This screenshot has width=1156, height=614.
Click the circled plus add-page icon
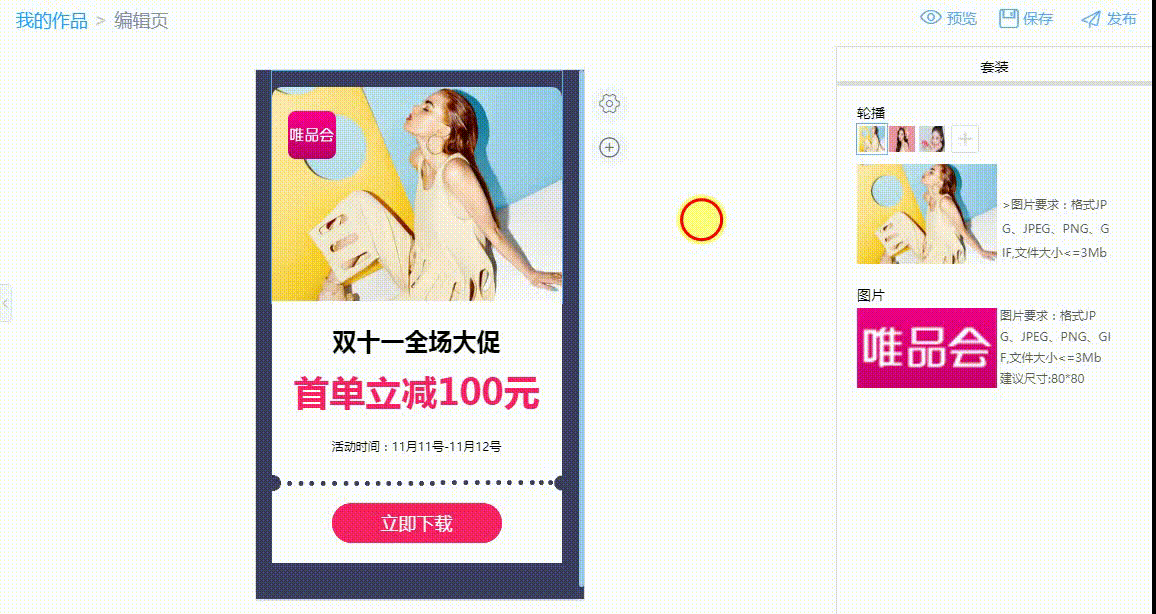pos(609,147)
